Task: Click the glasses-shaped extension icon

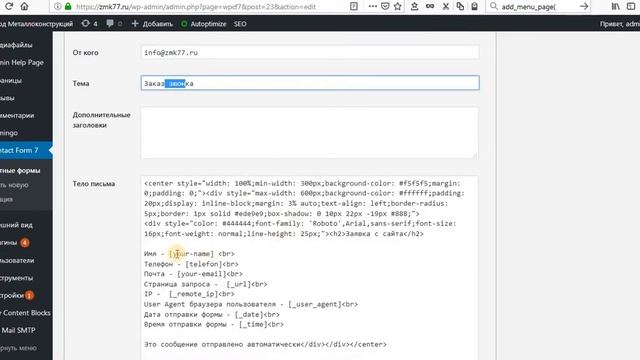Action: (430, 6)
